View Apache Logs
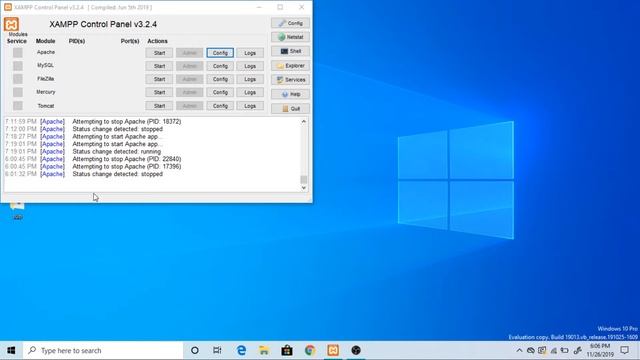 (x=250, y=53)
